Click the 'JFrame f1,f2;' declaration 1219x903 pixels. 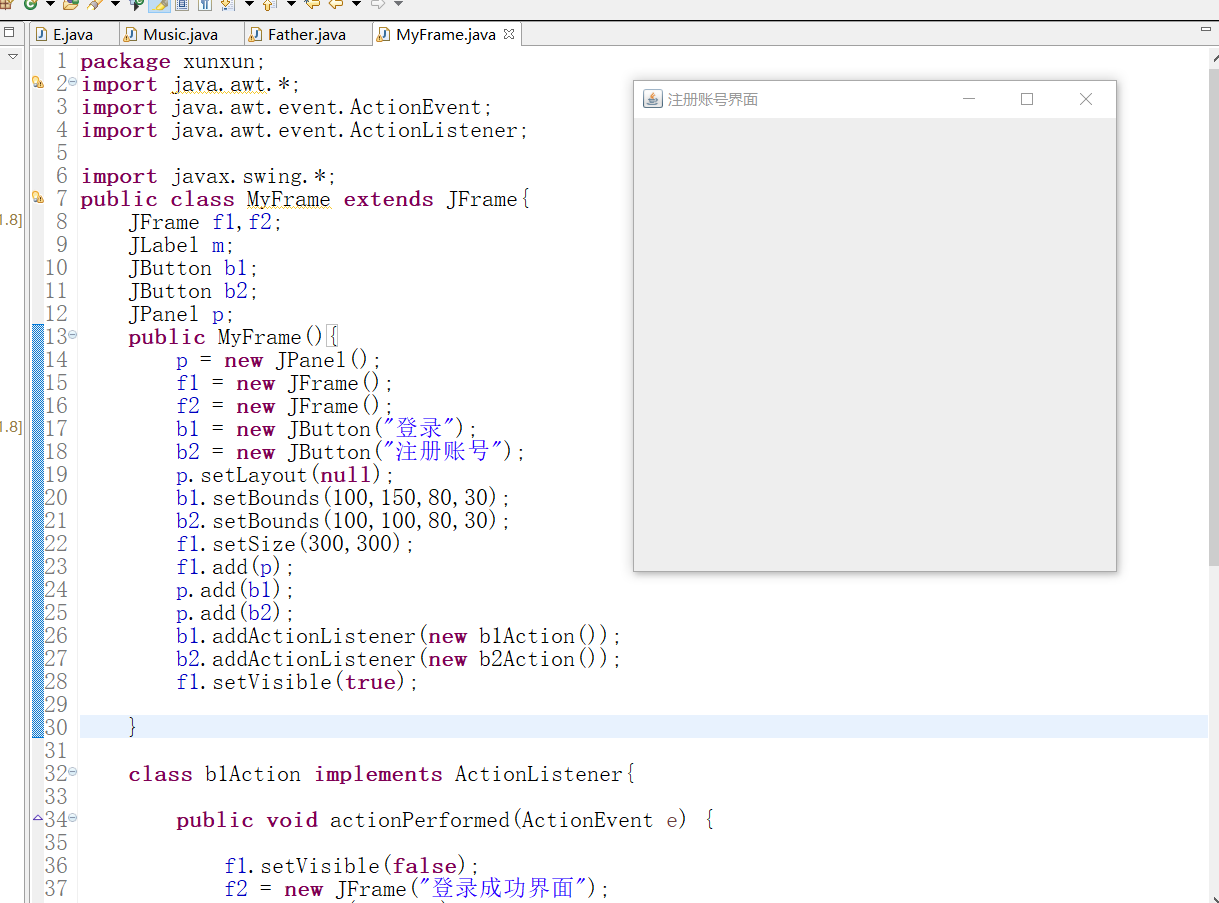pyautogui.click(x=205, y=222)
